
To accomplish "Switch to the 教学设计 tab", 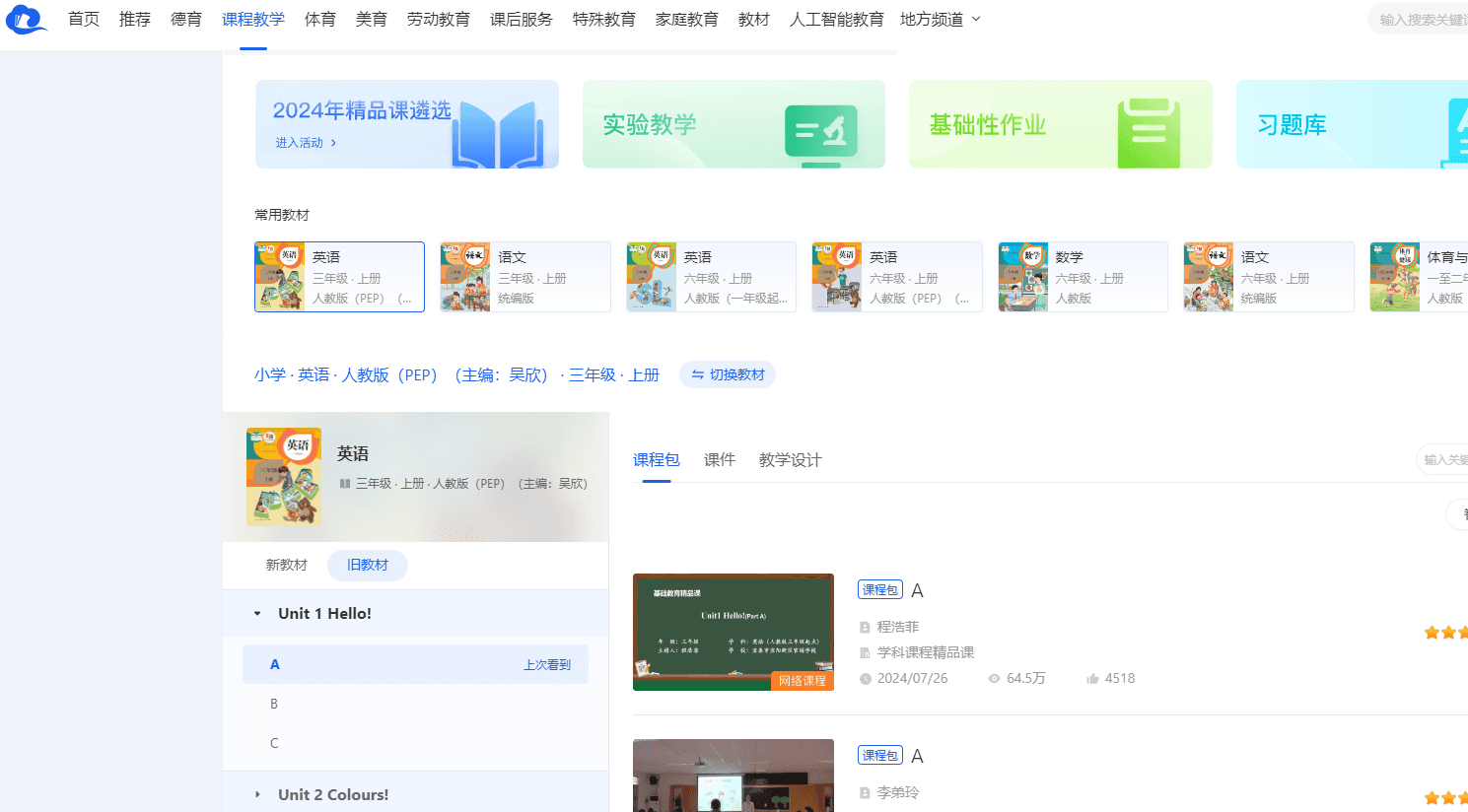I will pyautogui.click(x=790, y=460).
